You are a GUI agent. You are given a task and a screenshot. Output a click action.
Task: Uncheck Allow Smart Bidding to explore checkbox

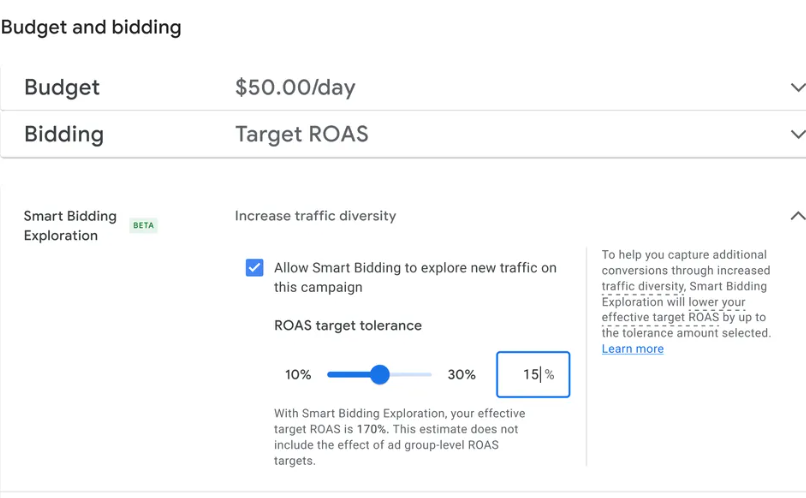pos(255,268)
